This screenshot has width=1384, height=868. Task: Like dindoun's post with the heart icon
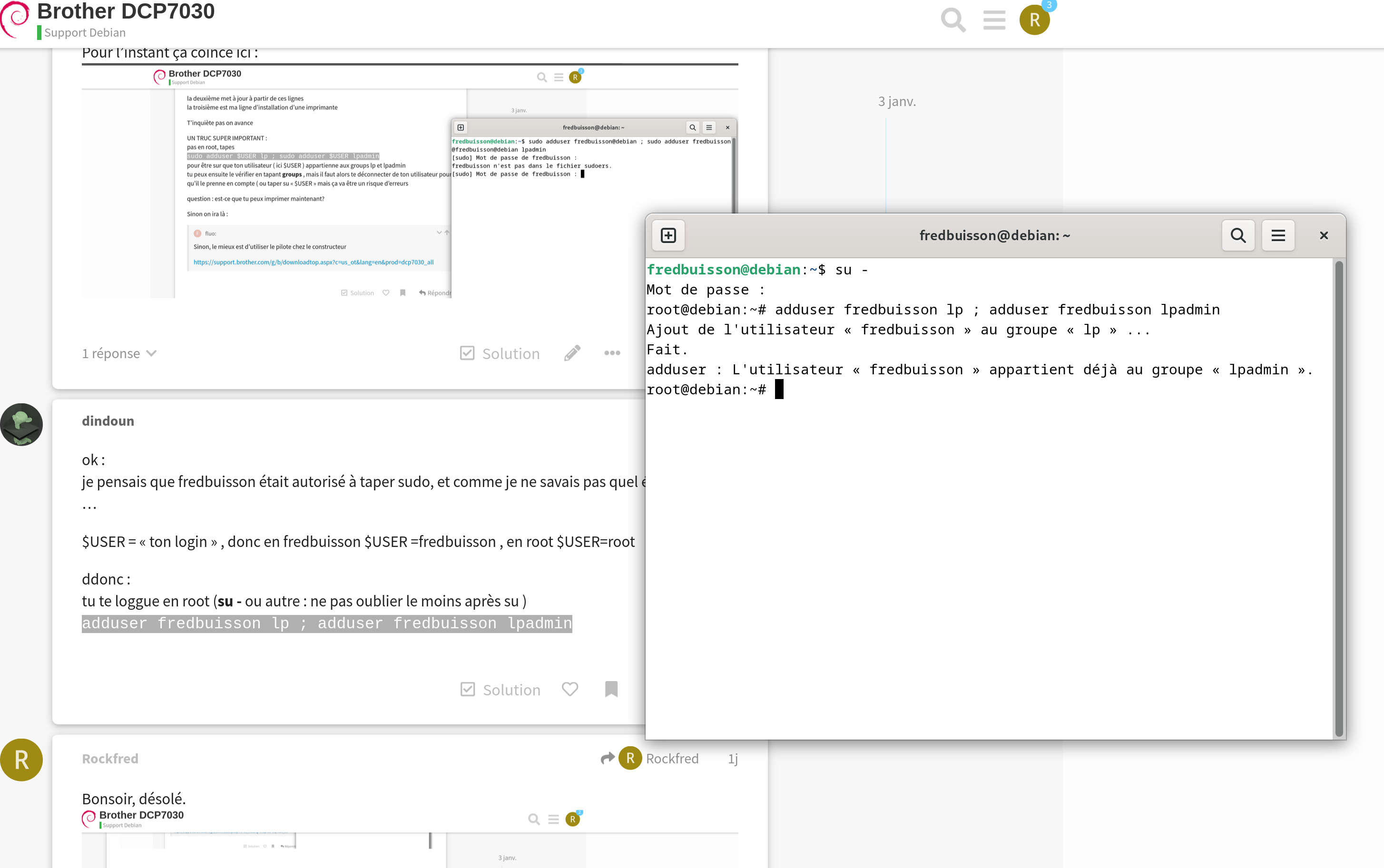point(569,689)
